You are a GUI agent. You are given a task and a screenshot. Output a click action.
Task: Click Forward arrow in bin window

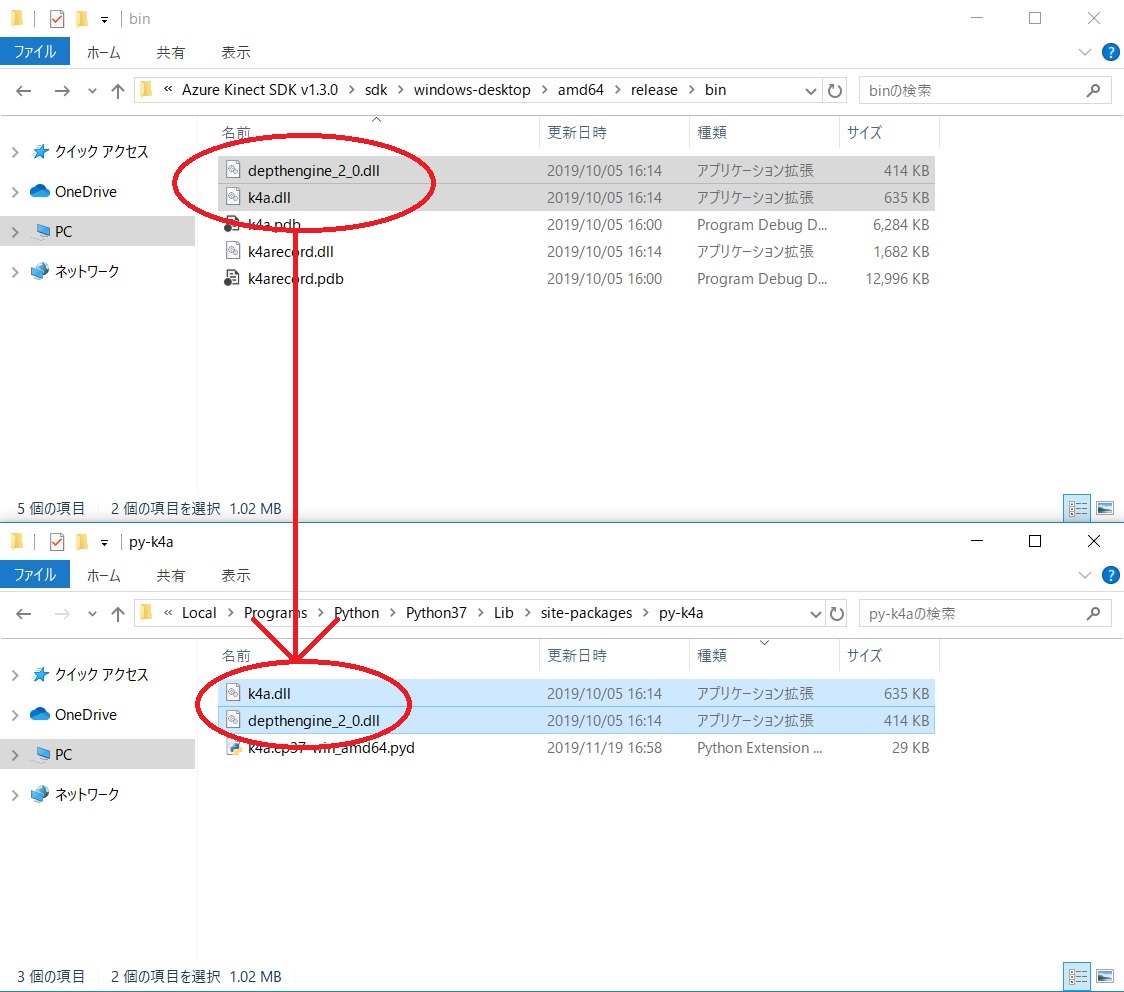62,91
